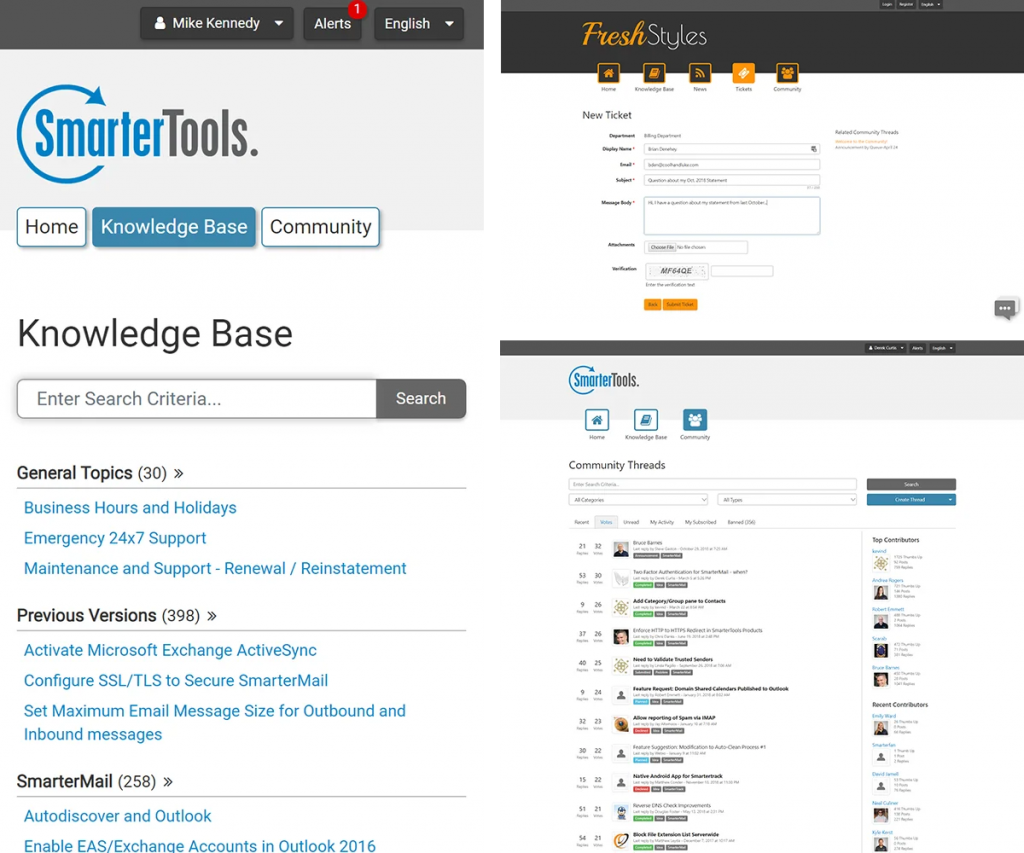The image size is (1024, 853).
Task: Click avatar for Reverse DNS Check Improvements thread
Action: click(621, 812)
